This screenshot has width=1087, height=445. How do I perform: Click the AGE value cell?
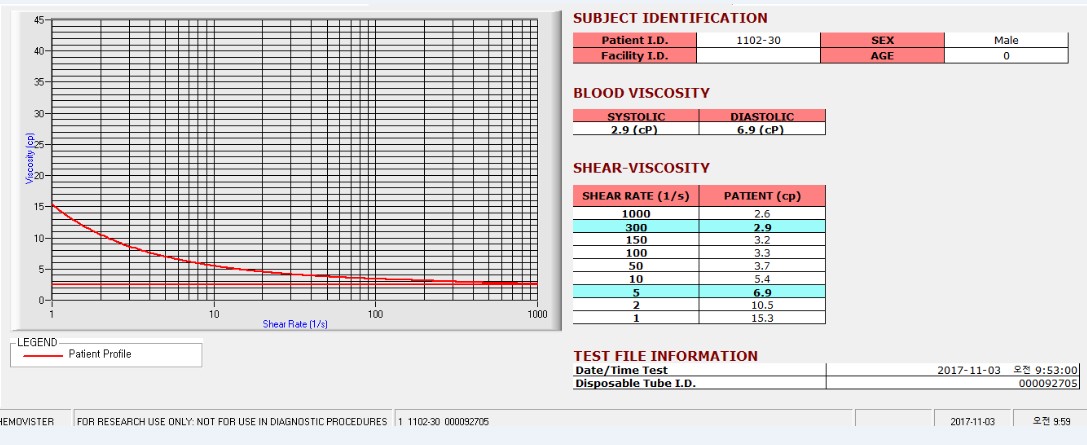tap(1006, 56)
